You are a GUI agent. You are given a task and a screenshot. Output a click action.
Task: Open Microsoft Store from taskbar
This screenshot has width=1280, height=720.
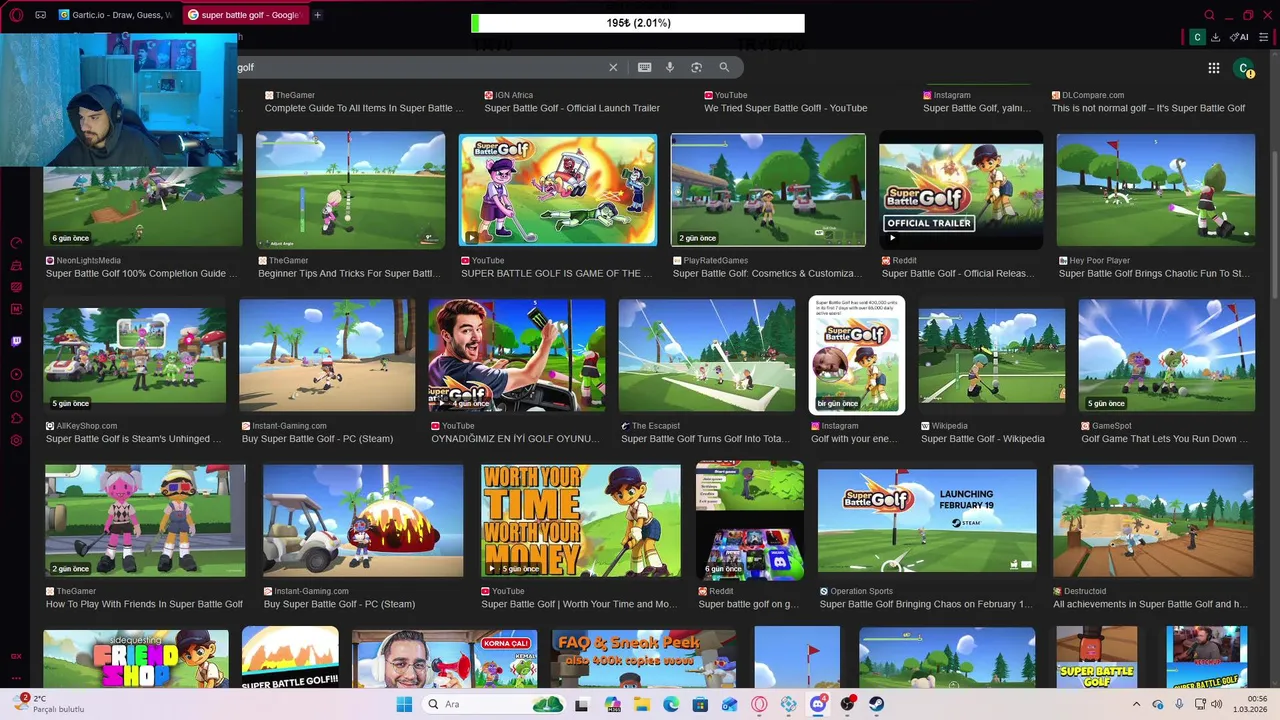point(700,704)
